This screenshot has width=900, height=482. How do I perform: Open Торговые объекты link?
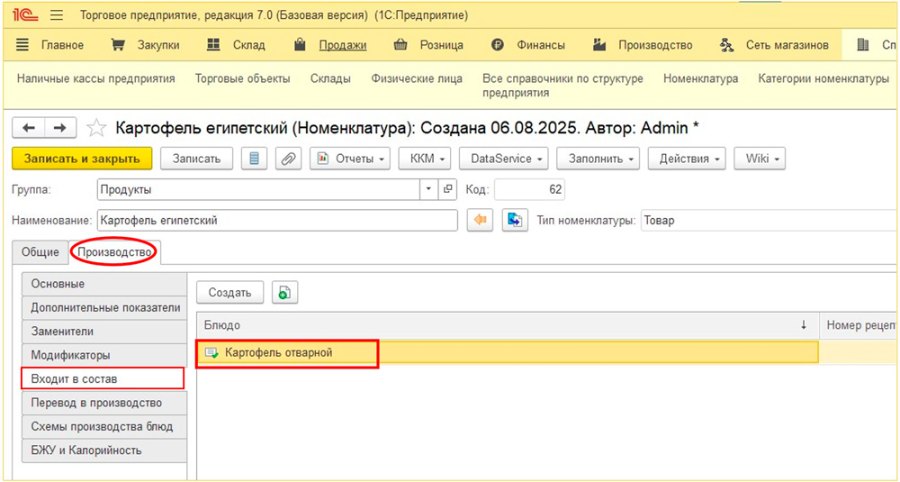pyautogui.click(x=243, y=79)
